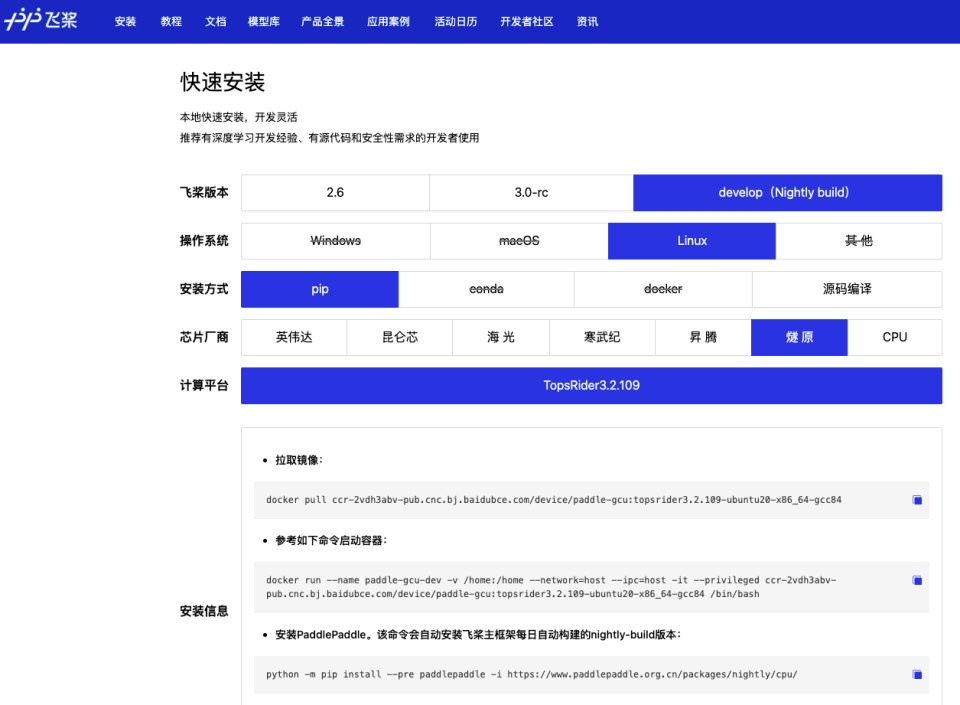The height and width of the screenshot is (705, 960).
Task: Select 海光 chip vendor
Action: (x=501, y=337)
